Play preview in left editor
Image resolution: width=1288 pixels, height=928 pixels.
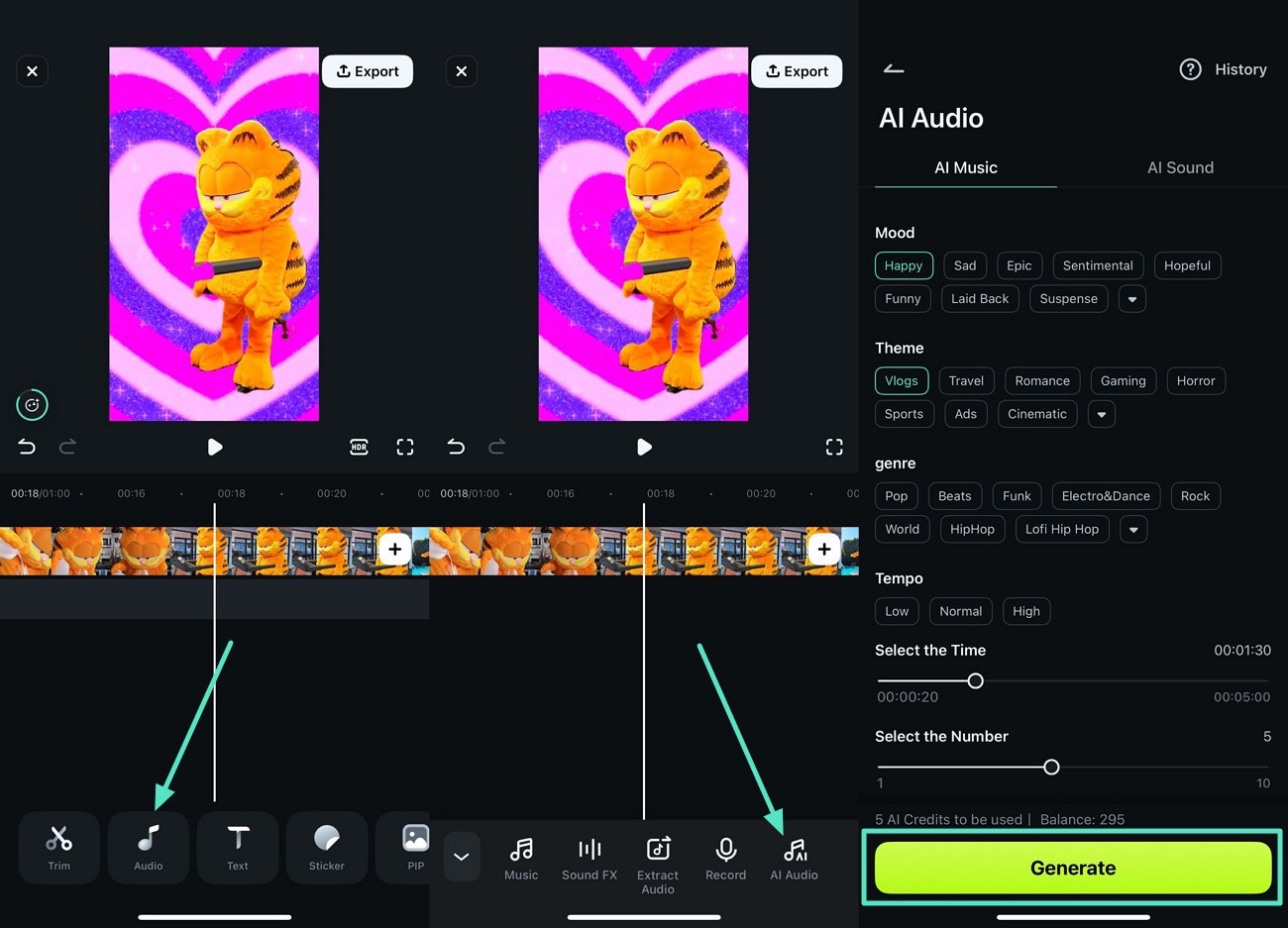(x=215, y=447)
